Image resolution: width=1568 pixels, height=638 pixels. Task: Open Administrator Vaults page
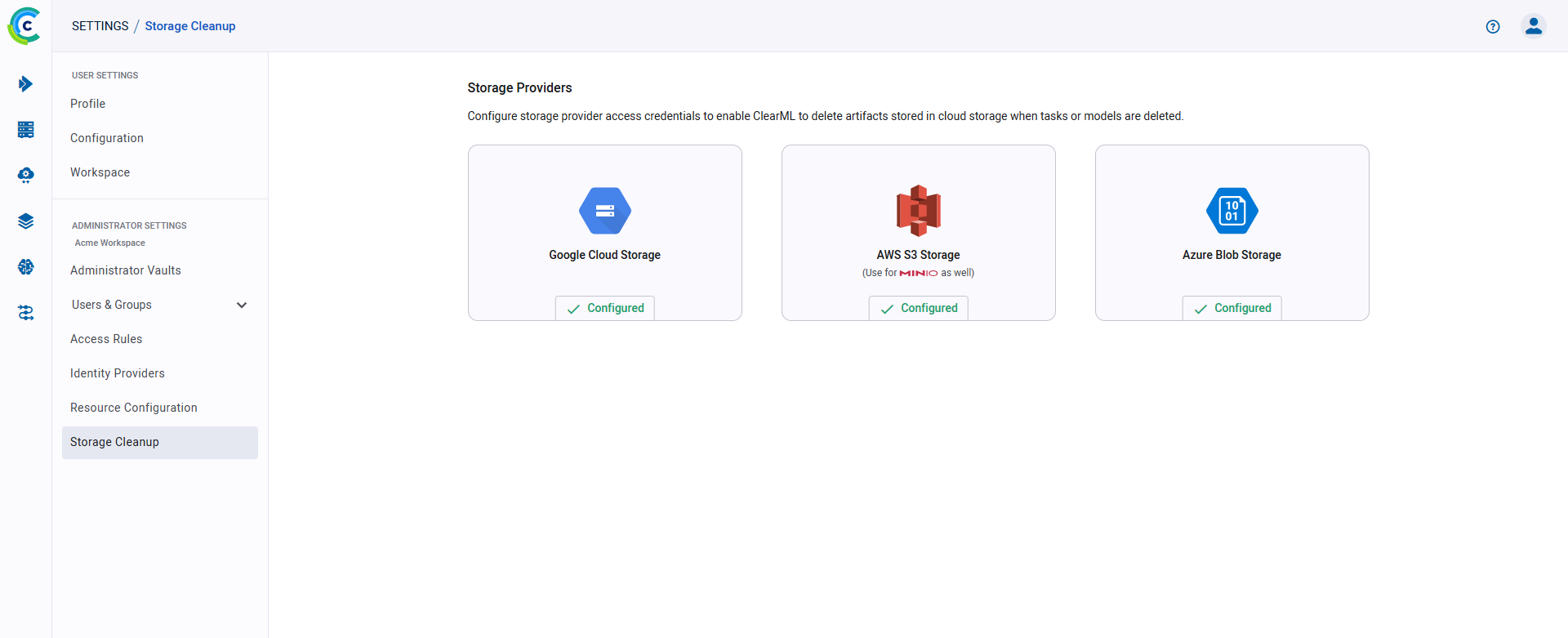pyautogui.click(x=126, y=270)
